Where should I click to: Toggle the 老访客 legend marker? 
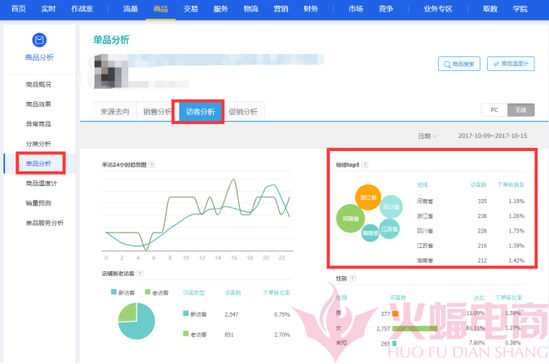(148, 292)
